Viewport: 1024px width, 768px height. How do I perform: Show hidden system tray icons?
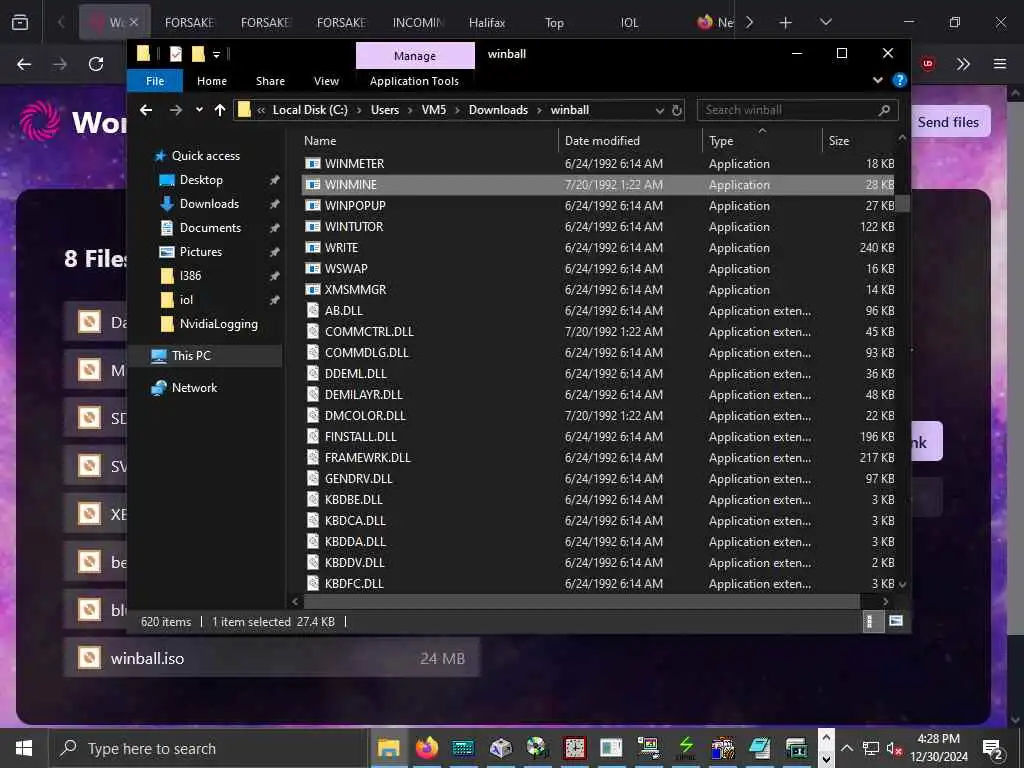846,748
